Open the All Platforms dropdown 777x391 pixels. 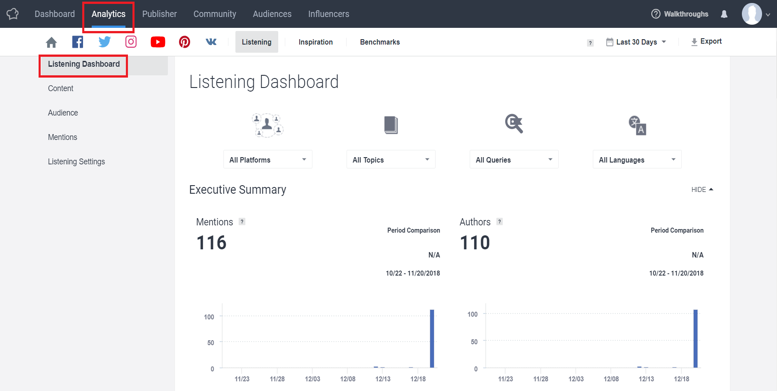pyautogui.click(x=268, y=160)
